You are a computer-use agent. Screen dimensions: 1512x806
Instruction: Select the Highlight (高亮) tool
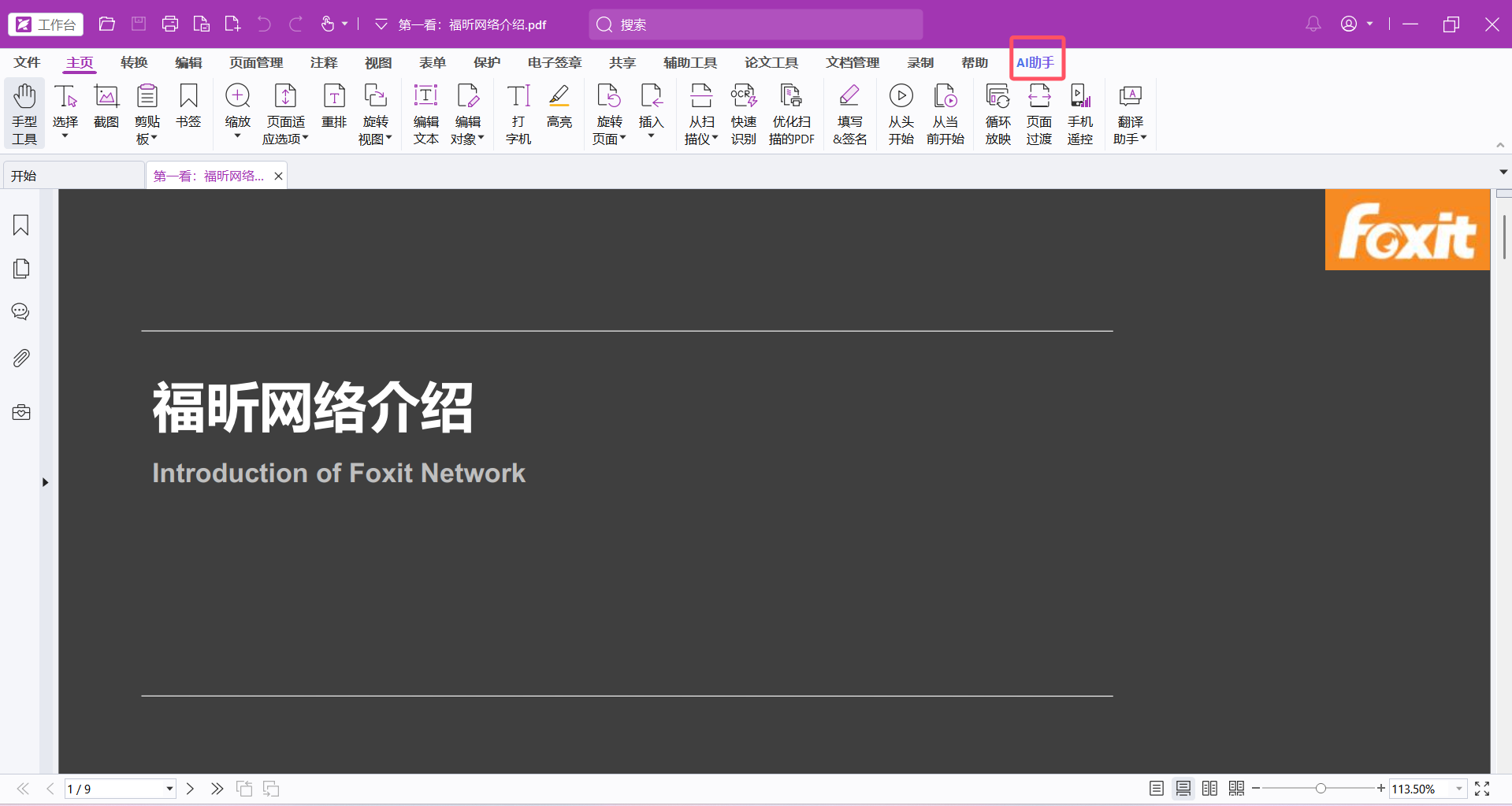tap(559, 106)
